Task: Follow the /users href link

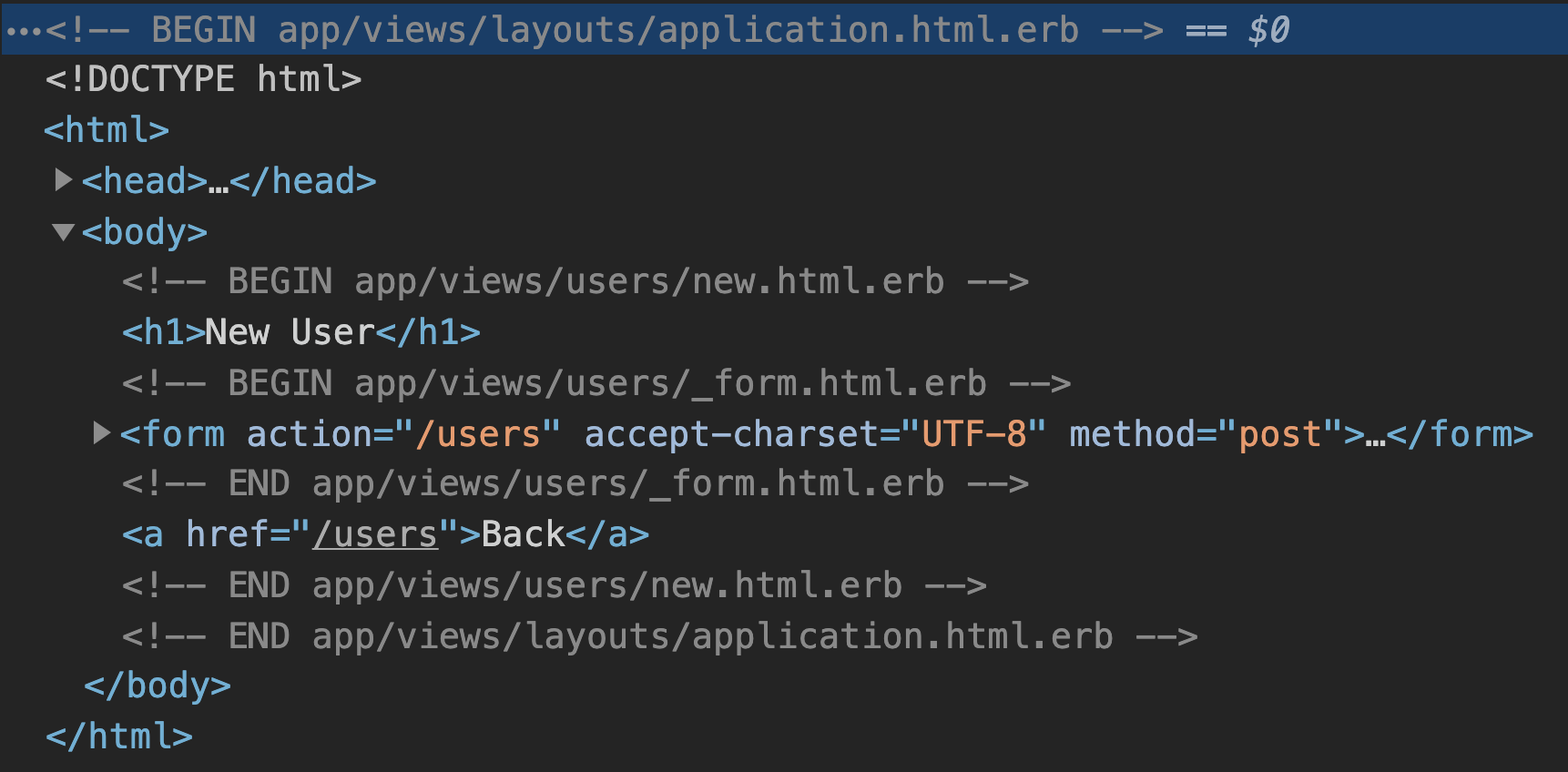Action: click(x=375, y=534)
